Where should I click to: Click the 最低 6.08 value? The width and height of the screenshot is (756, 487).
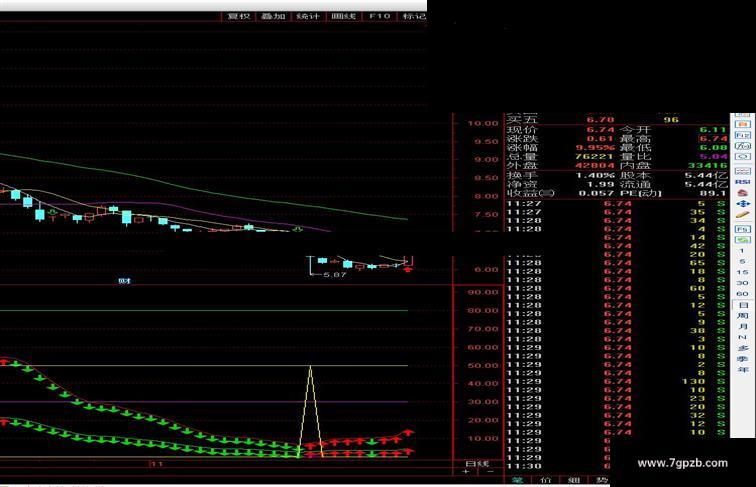[714, 148]
